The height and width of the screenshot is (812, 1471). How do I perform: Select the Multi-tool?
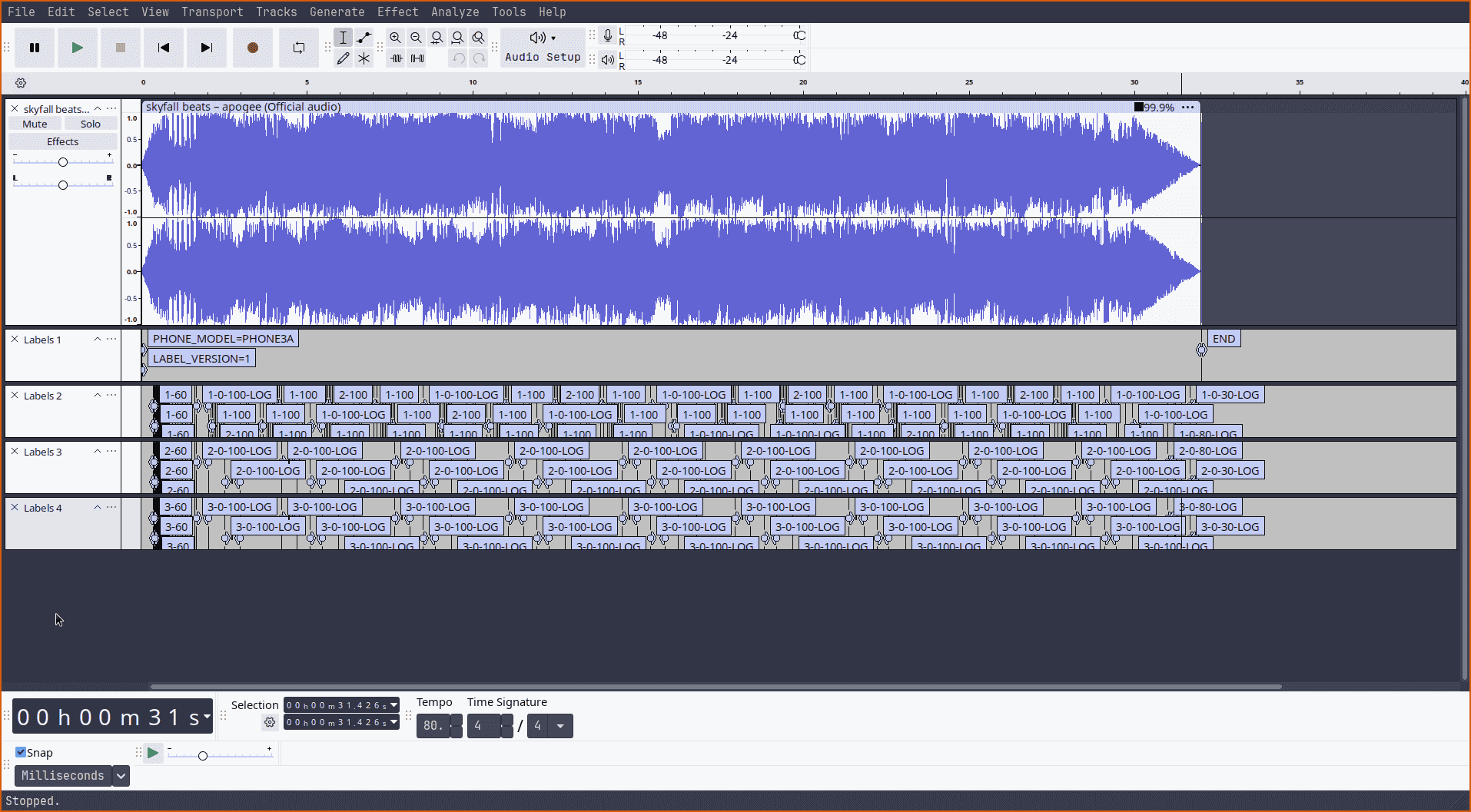pyautogui.click(x=364, y=58)
